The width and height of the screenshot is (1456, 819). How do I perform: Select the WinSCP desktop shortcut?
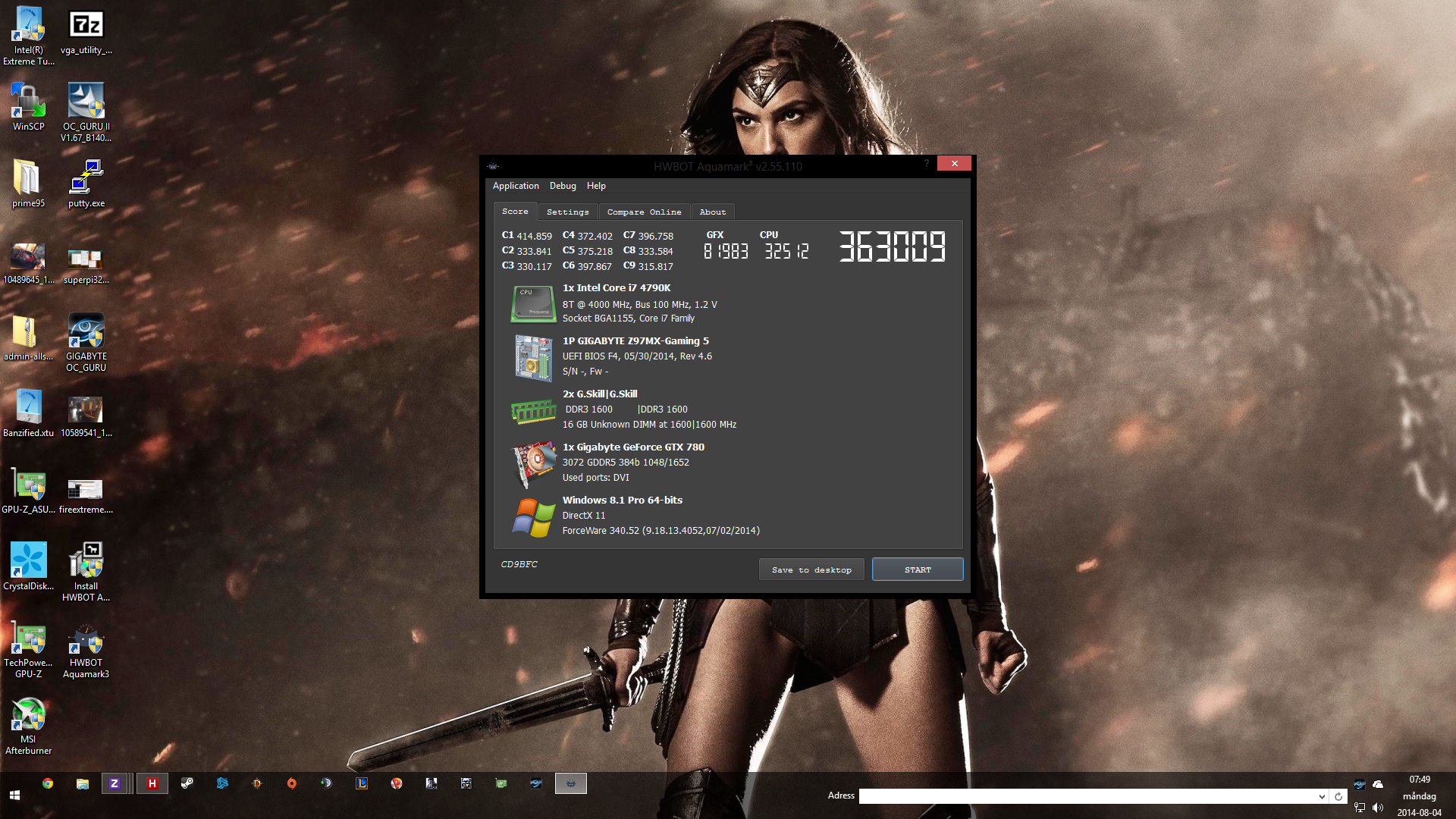click(29, 107)
